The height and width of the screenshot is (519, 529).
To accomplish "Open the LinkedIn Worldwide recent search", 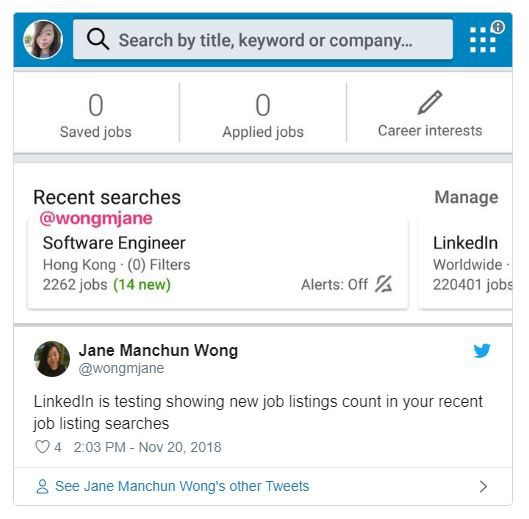I will tap(466, 264).
